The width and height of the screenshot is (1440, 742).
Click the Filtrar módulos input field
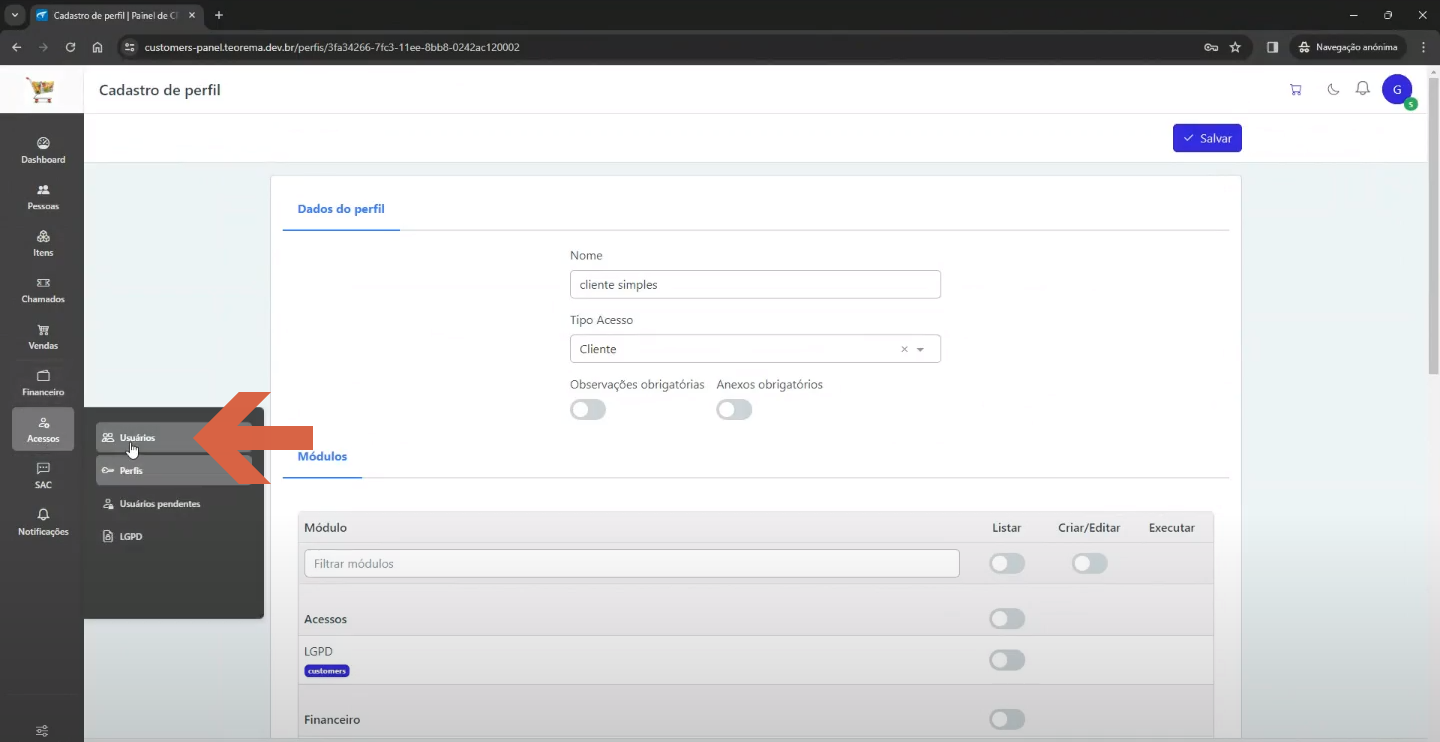[631, 564]
